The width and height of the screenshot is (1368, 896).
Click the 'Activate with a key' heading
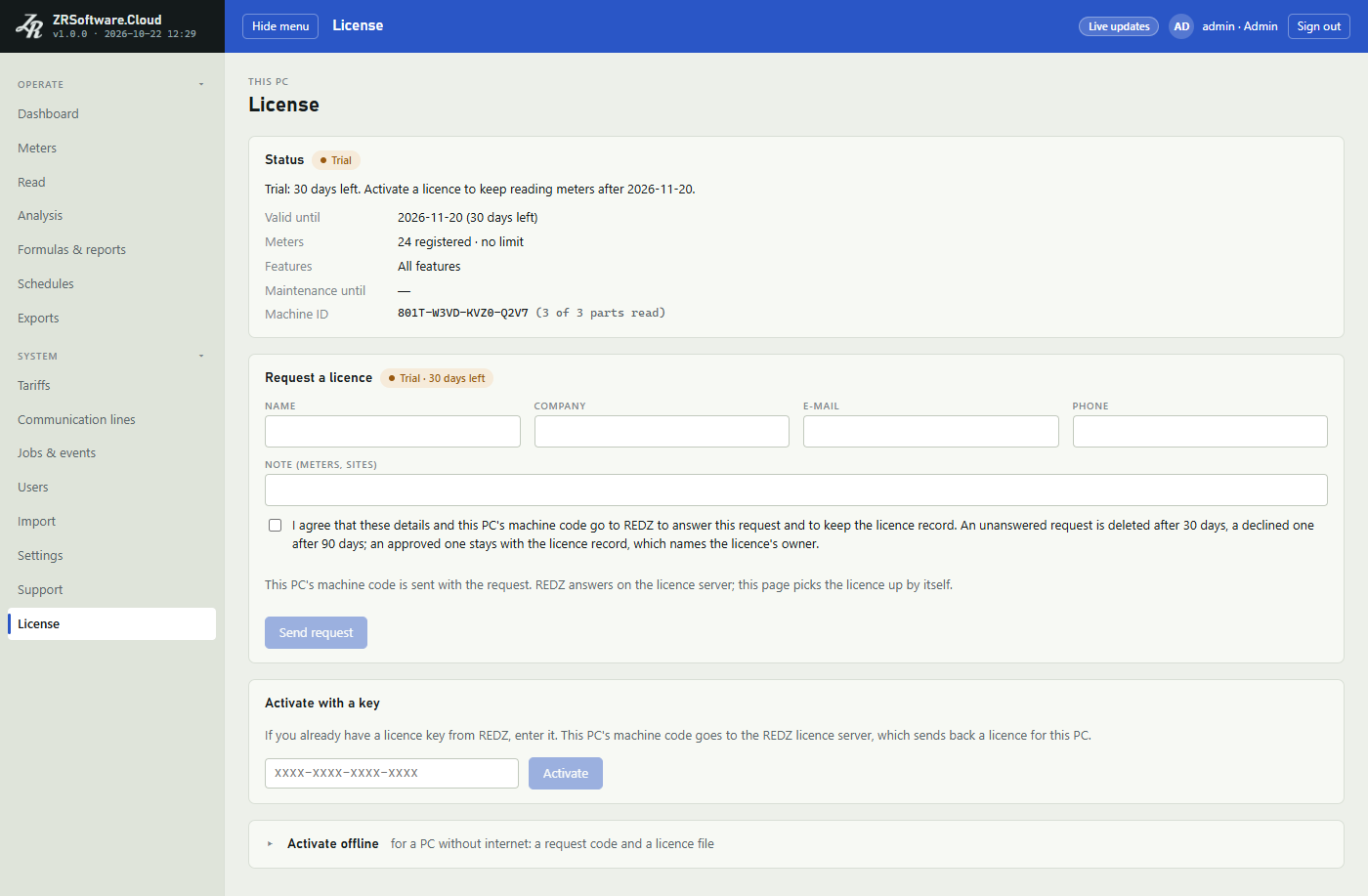pos(322,704)
